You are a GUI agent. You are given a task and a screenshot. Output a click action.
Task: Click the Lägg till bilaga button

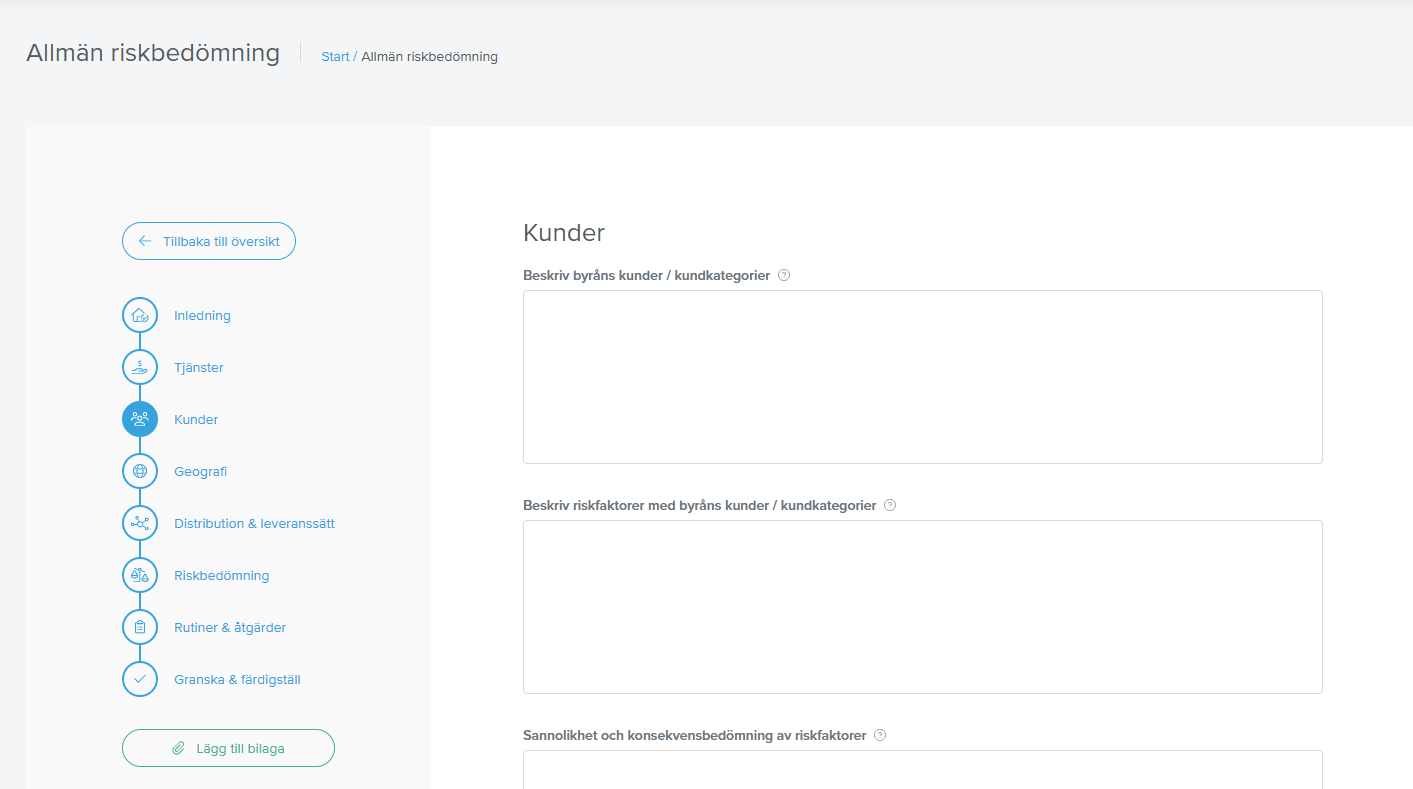click(228, 748)
